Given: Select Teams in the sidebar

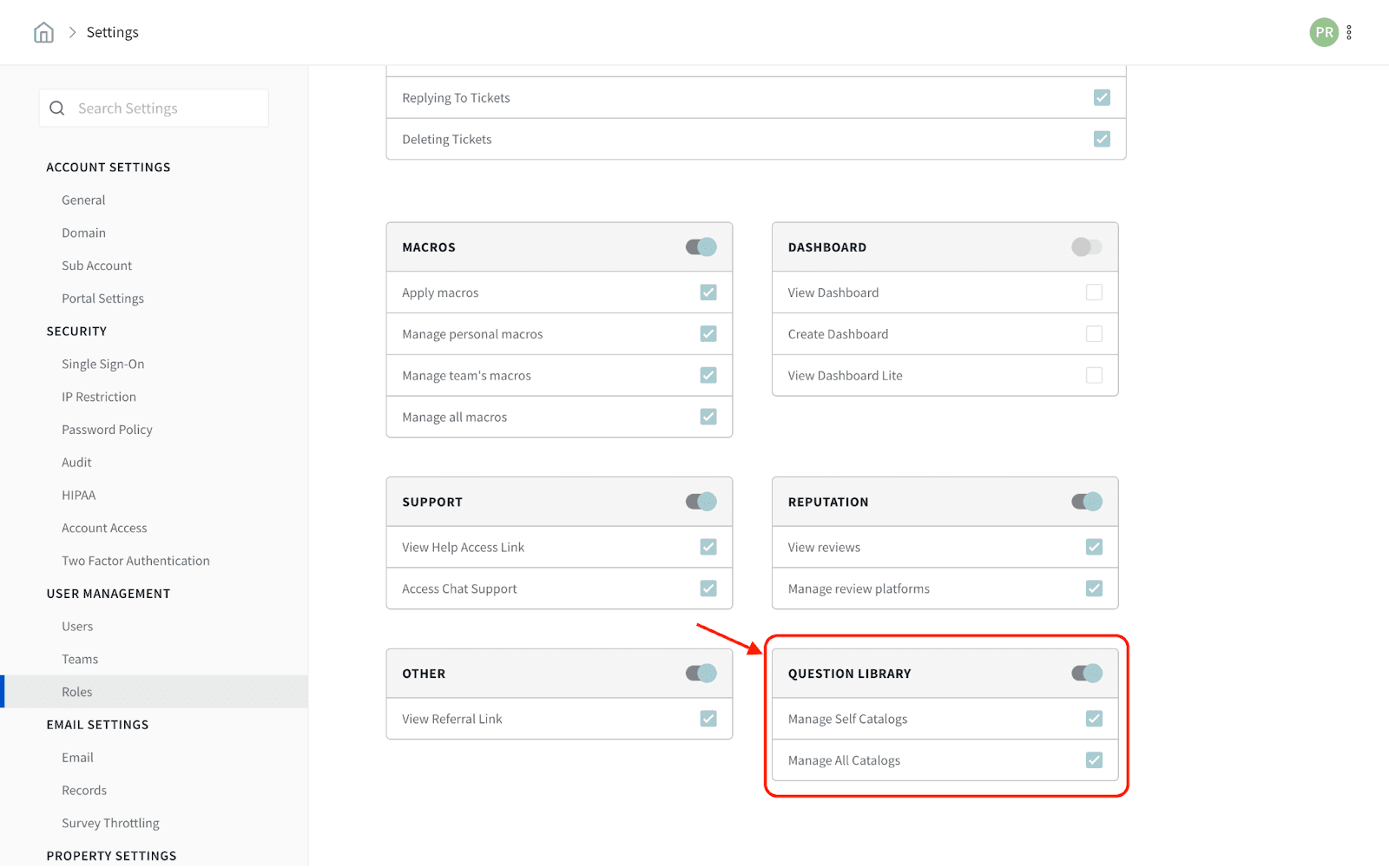Looking at the screenshot, I should coord(80,660).
